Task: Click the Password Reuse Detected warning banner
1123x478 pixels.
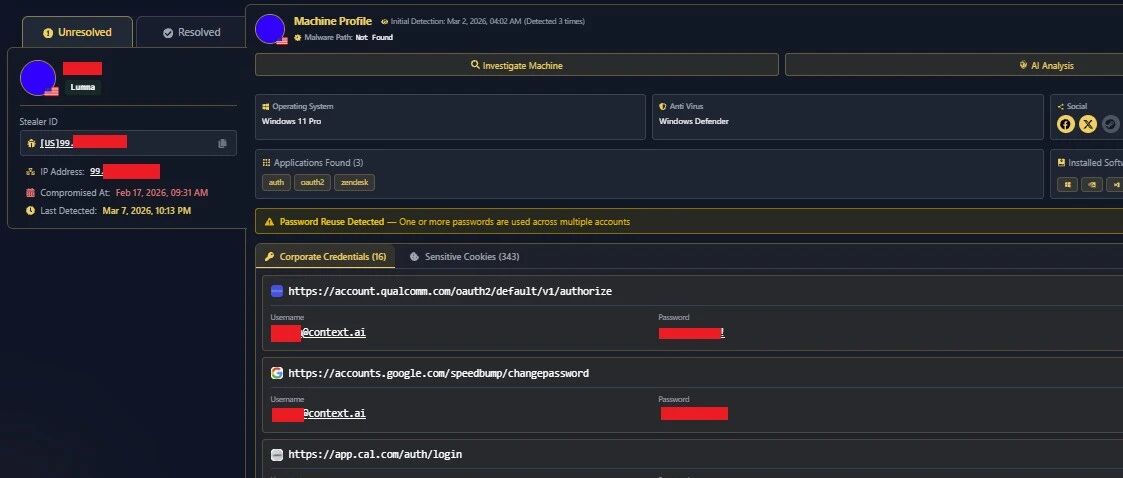Action: point(689,221)
